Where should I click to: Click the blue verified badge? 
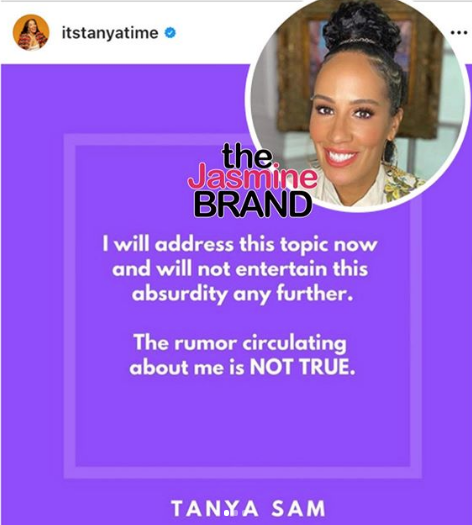170,33
